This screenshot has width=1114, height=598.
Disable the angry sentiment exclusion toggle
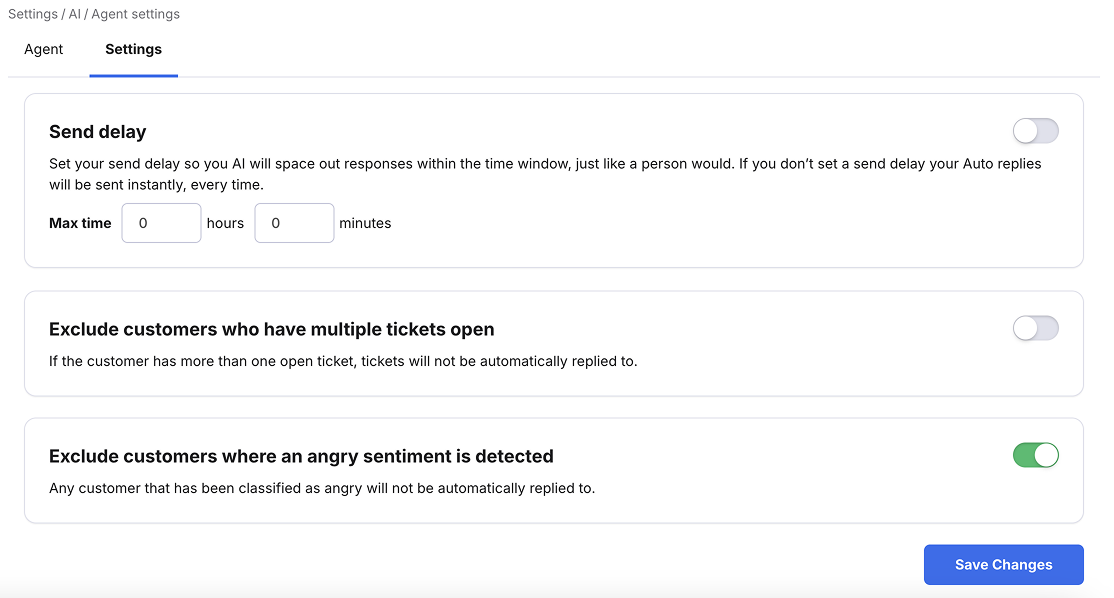(1035, 455)
